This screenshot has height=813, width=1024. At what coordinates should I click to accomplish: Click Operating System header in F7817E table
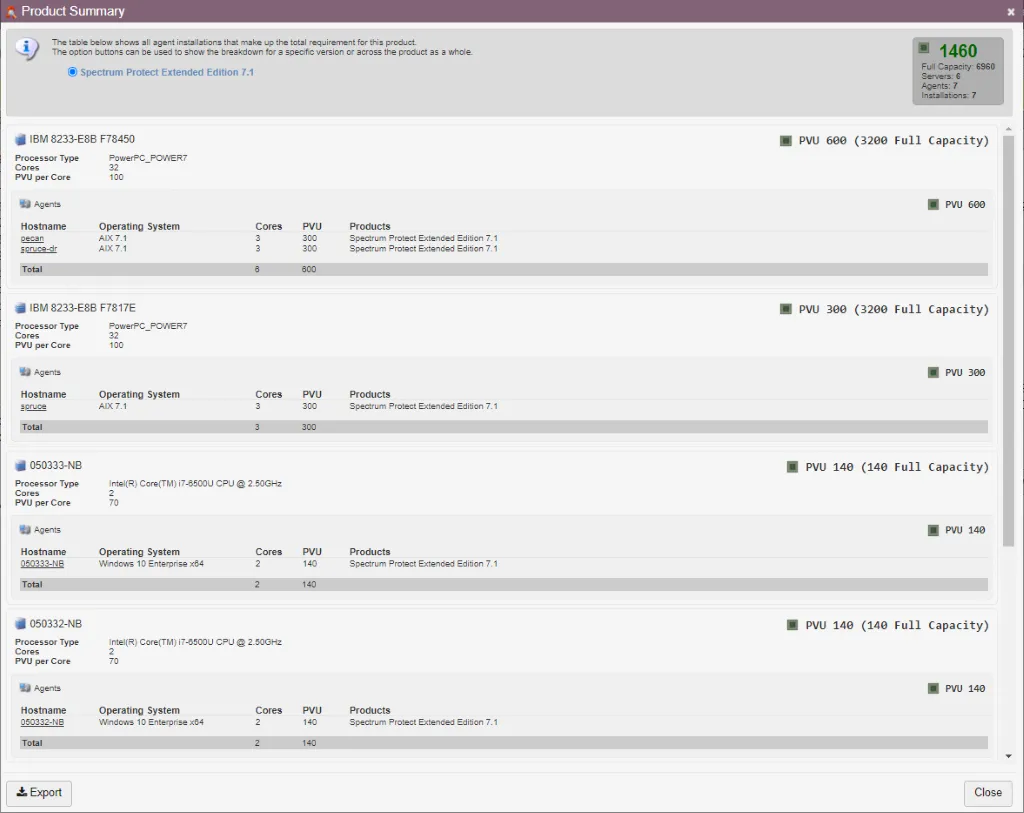139,394
